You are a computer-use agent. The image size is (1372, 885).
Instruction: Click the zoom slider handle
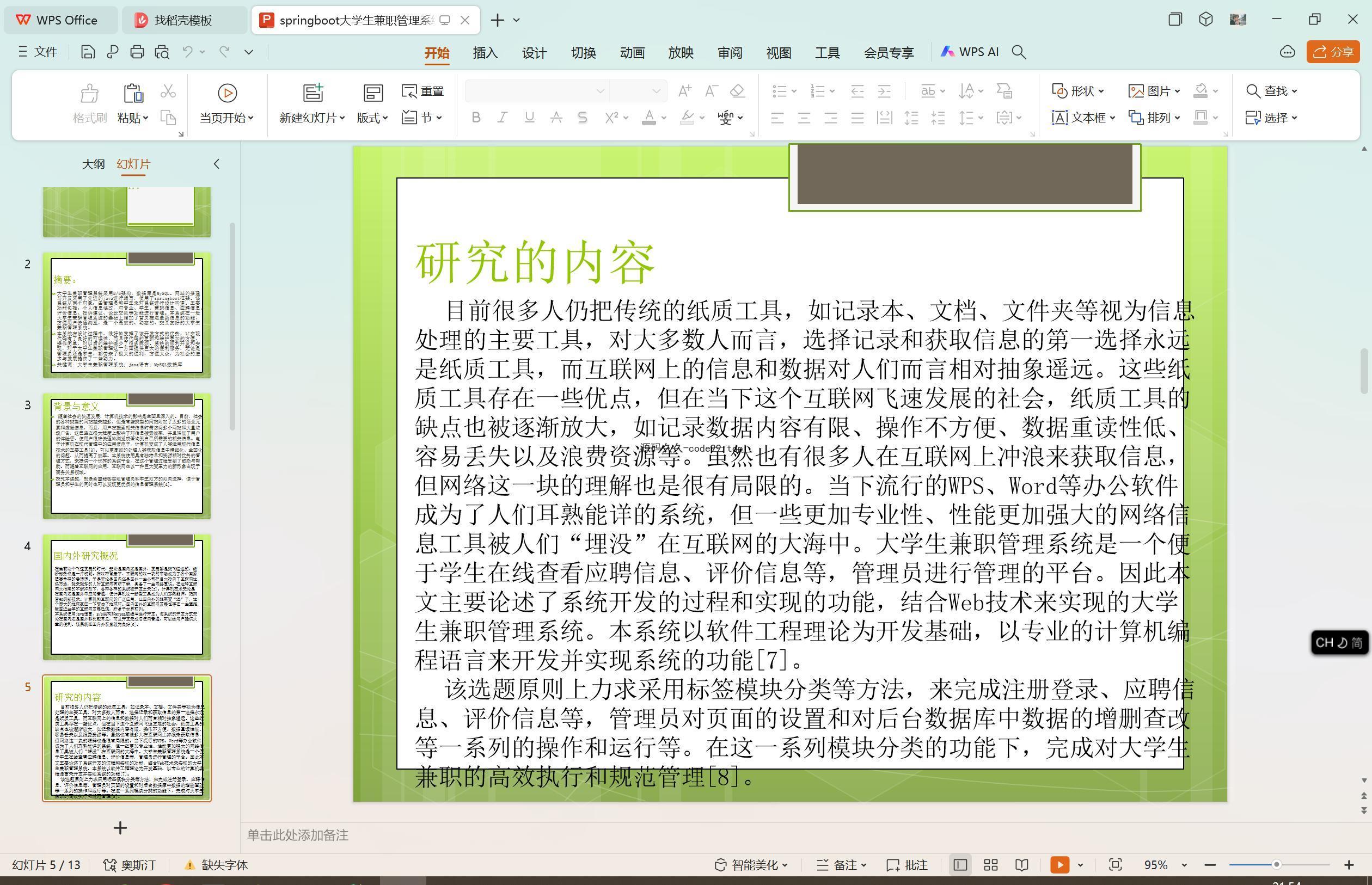point(1276,865)
